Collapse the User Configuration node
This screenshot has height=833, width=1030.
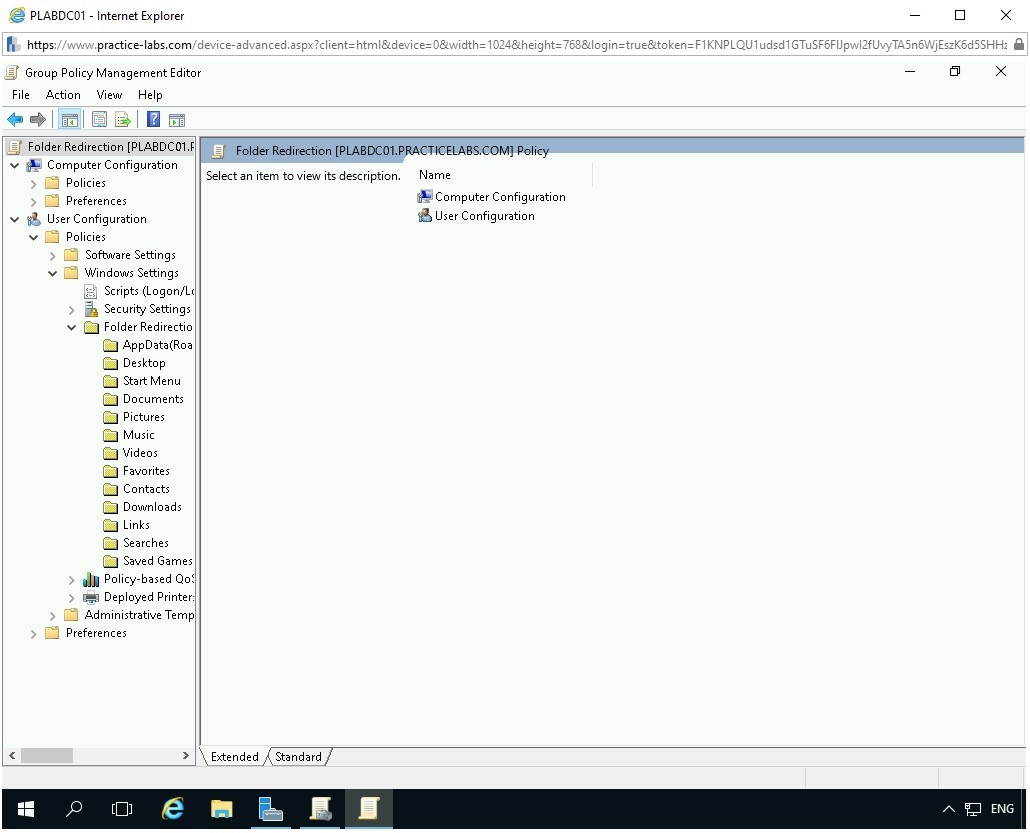click(14, 219)
